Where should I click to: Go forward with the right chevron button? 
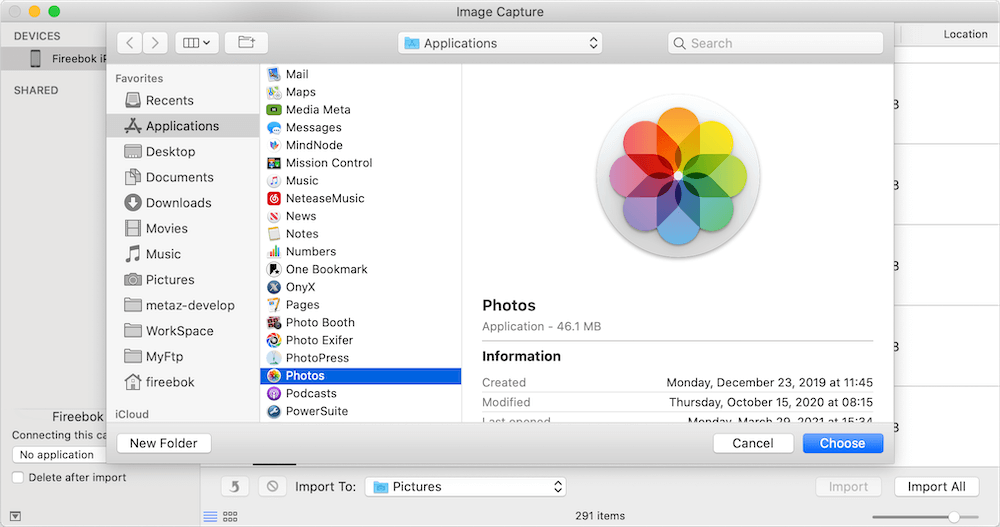pos(155,43)
